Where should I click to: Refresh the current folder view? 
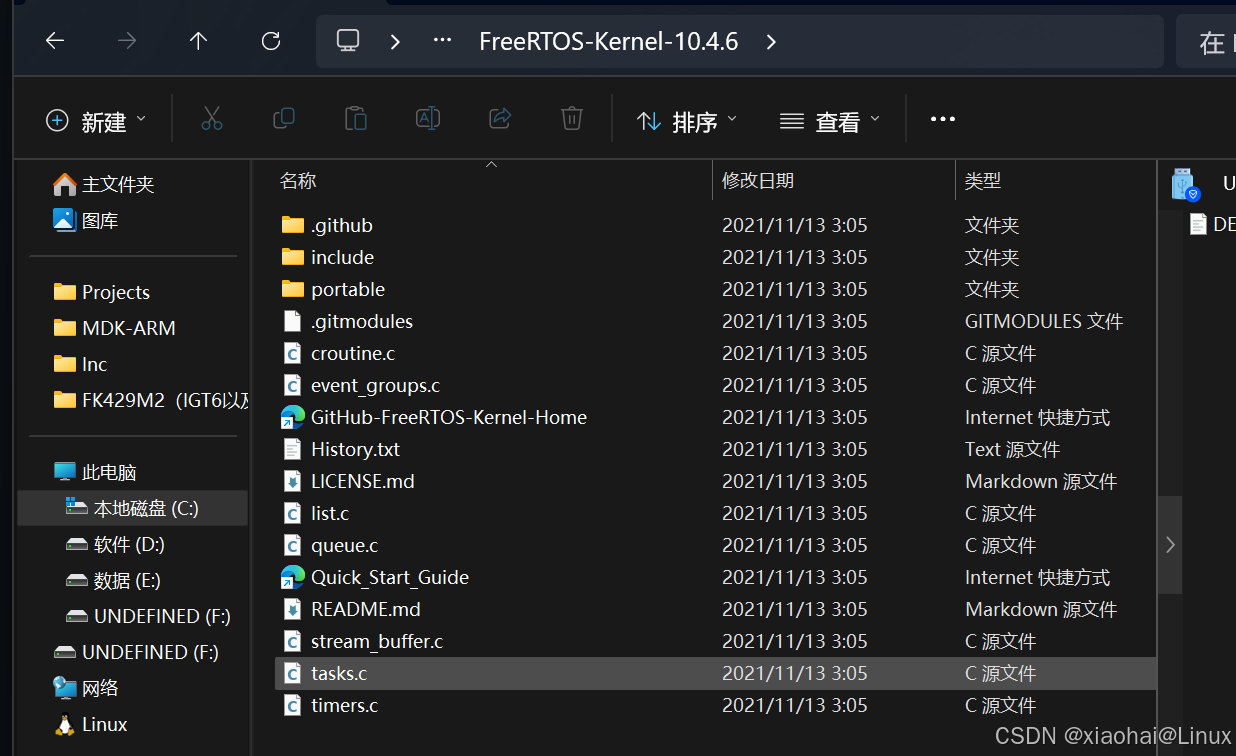pyautogui.click(x=270, y=41)
